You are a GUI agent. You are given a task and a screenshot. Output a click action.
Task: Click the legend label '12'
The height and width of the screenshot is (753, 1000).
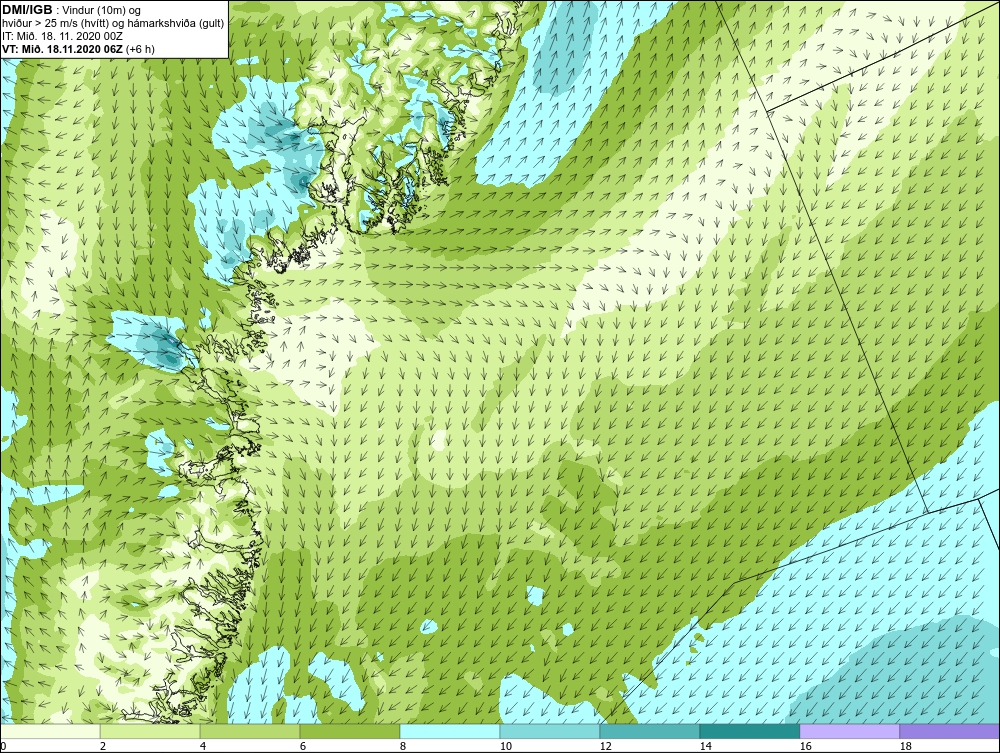click(606, 746)
